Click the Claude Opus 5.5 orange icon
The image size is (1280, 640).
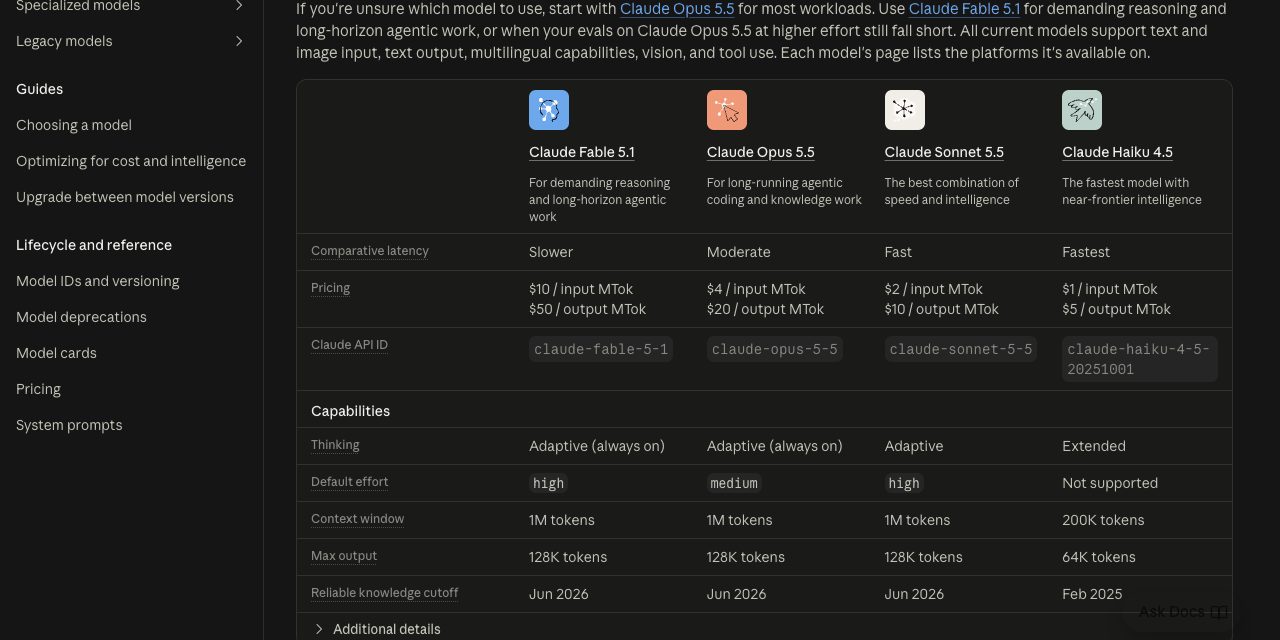(x=727, y=110)
